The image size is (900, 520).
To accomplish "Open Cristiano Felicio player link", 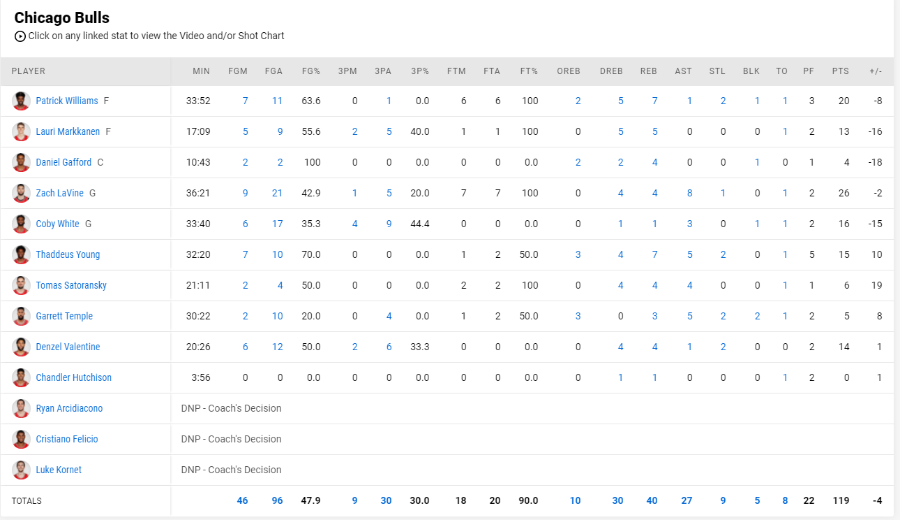I will tap(67, 439).
